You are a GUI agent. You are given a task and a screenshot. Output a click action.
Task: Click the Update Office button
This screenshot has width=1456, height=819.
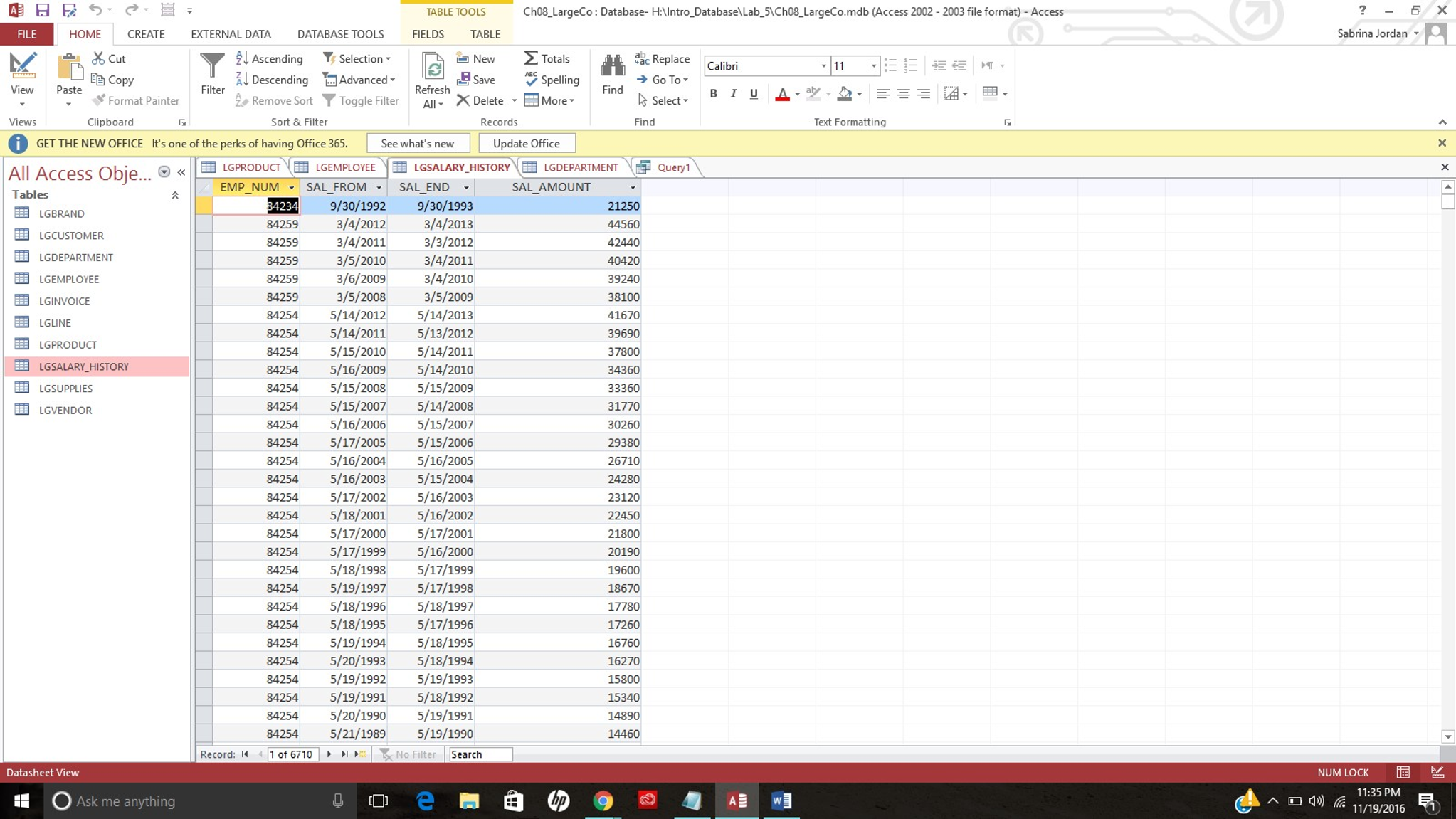(x=526, y=143)
